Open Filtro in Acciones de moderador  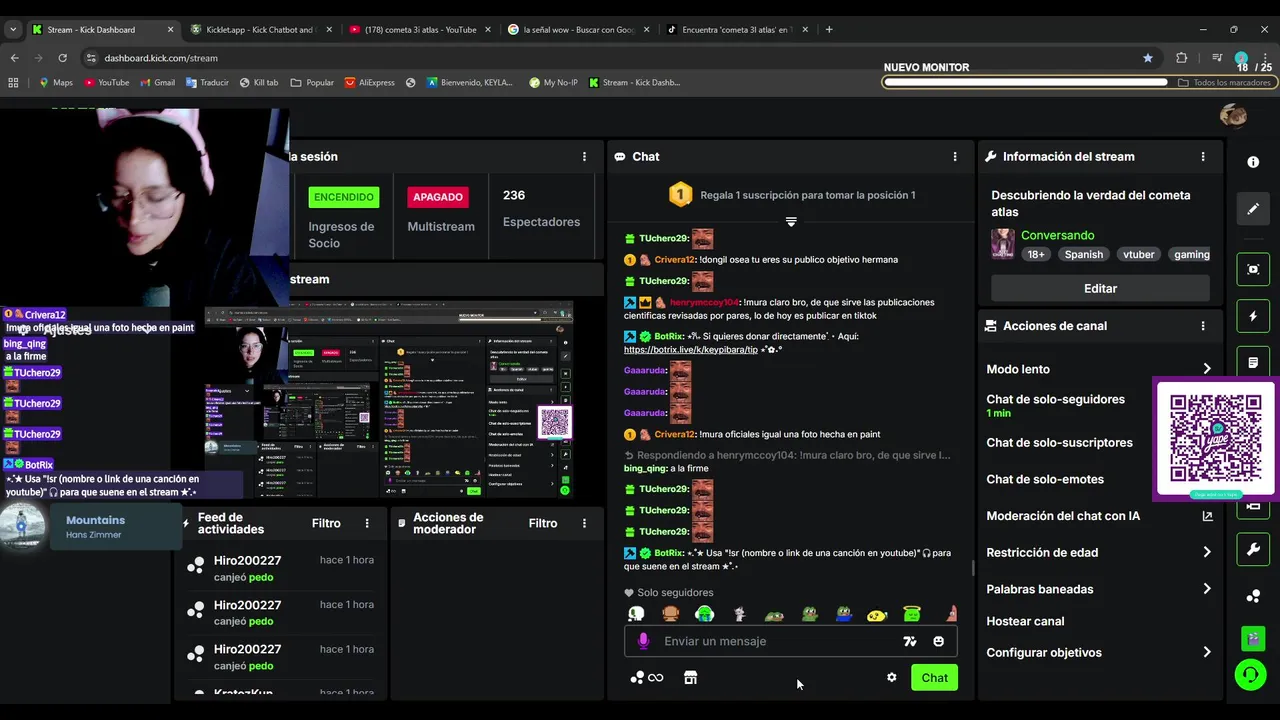(x=543, y=523)
